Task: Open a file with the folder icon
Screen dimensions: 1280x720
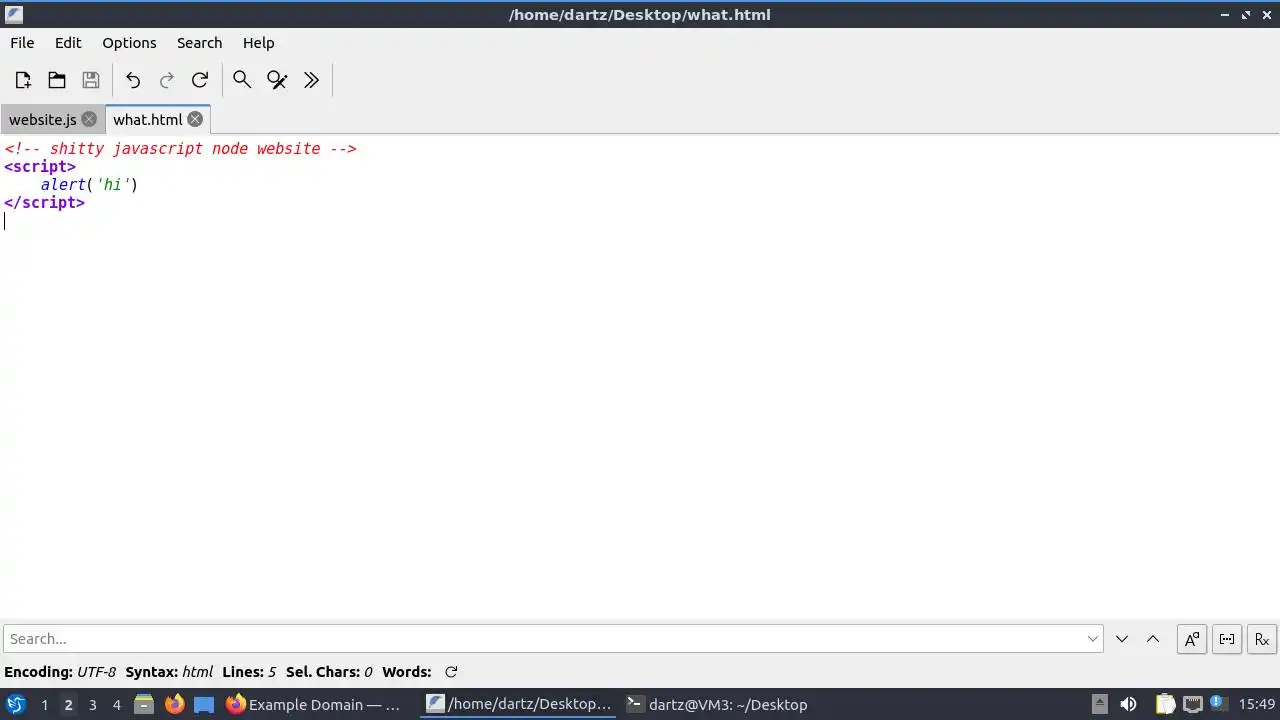Action: (x=57, y=80)
